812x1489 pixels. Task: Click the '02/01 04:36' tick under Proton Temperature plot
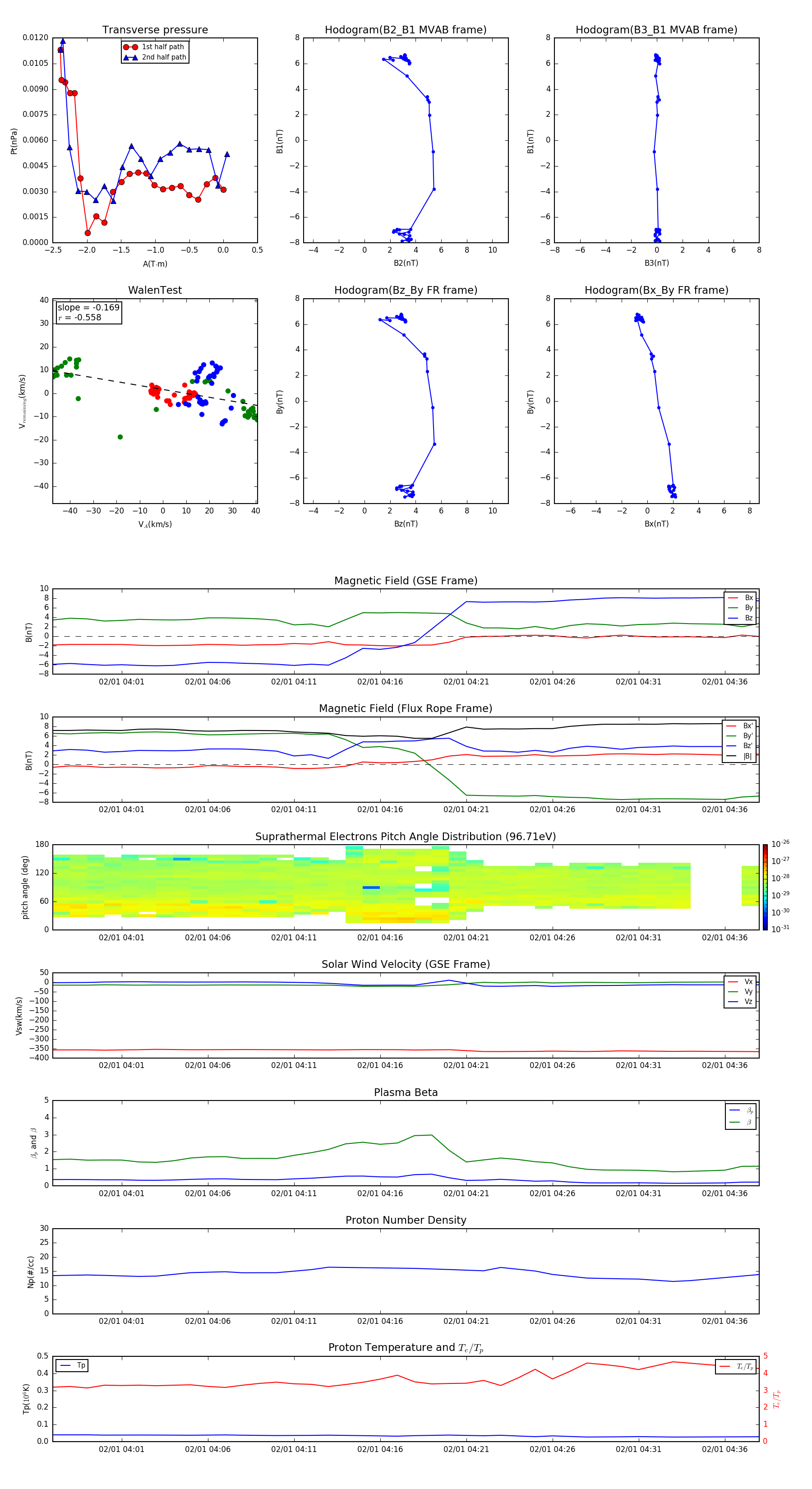724,1449
